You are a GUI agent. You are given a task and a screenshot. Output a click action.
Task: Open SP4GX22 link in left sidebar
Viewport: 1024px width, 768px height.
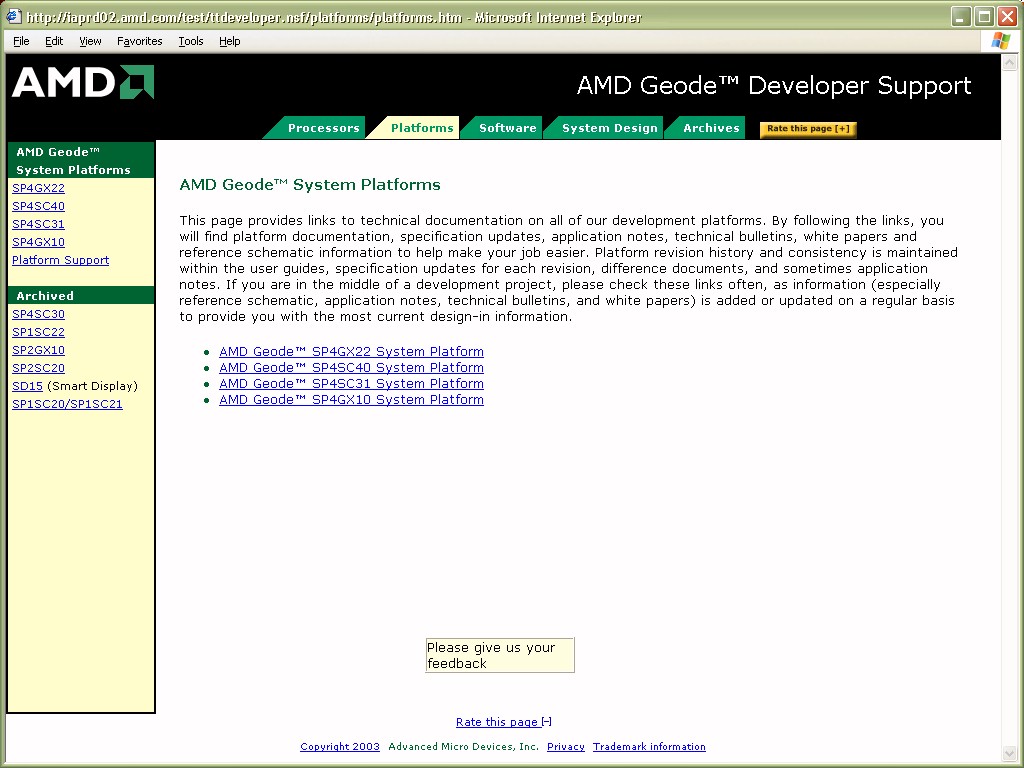click(x=38, y=188)
